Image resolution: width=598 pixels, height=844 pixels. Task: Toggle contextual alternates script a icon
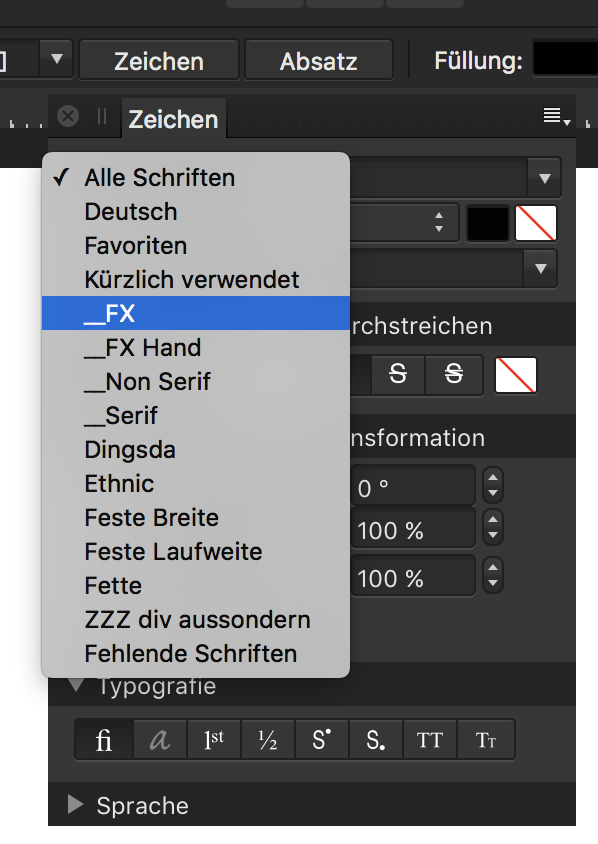pos(160,740)
